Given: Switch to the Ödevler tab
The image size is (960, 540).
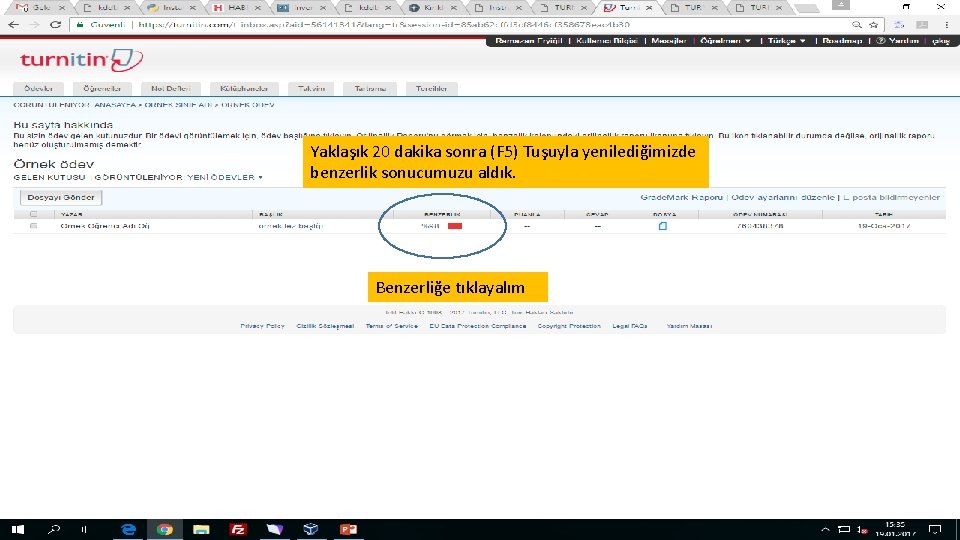Looking at the screenshot, I should (38, 89).
